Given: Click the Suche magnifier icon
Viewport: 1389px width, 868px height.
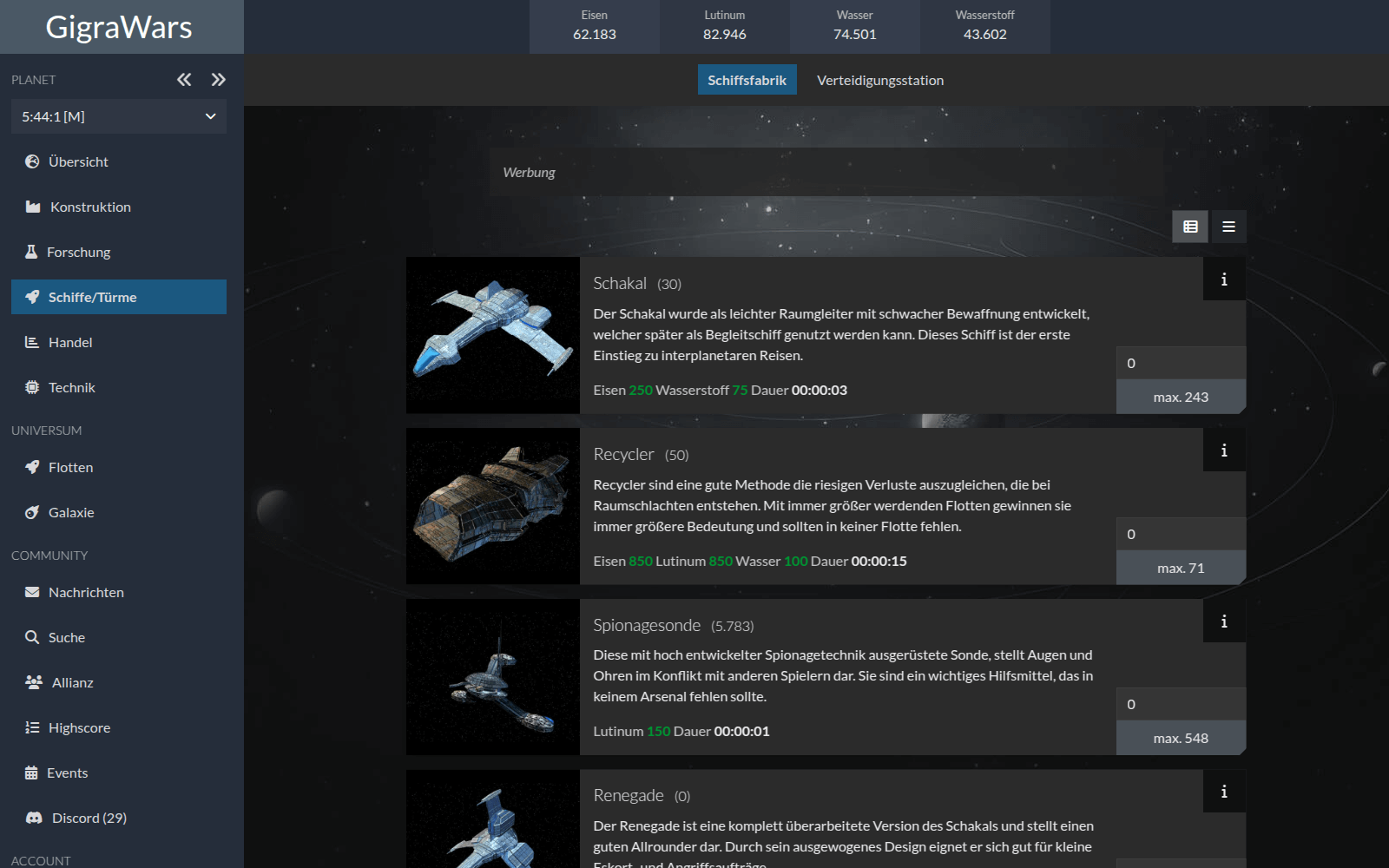Looking at the screenshot, I should pos(32,637).
